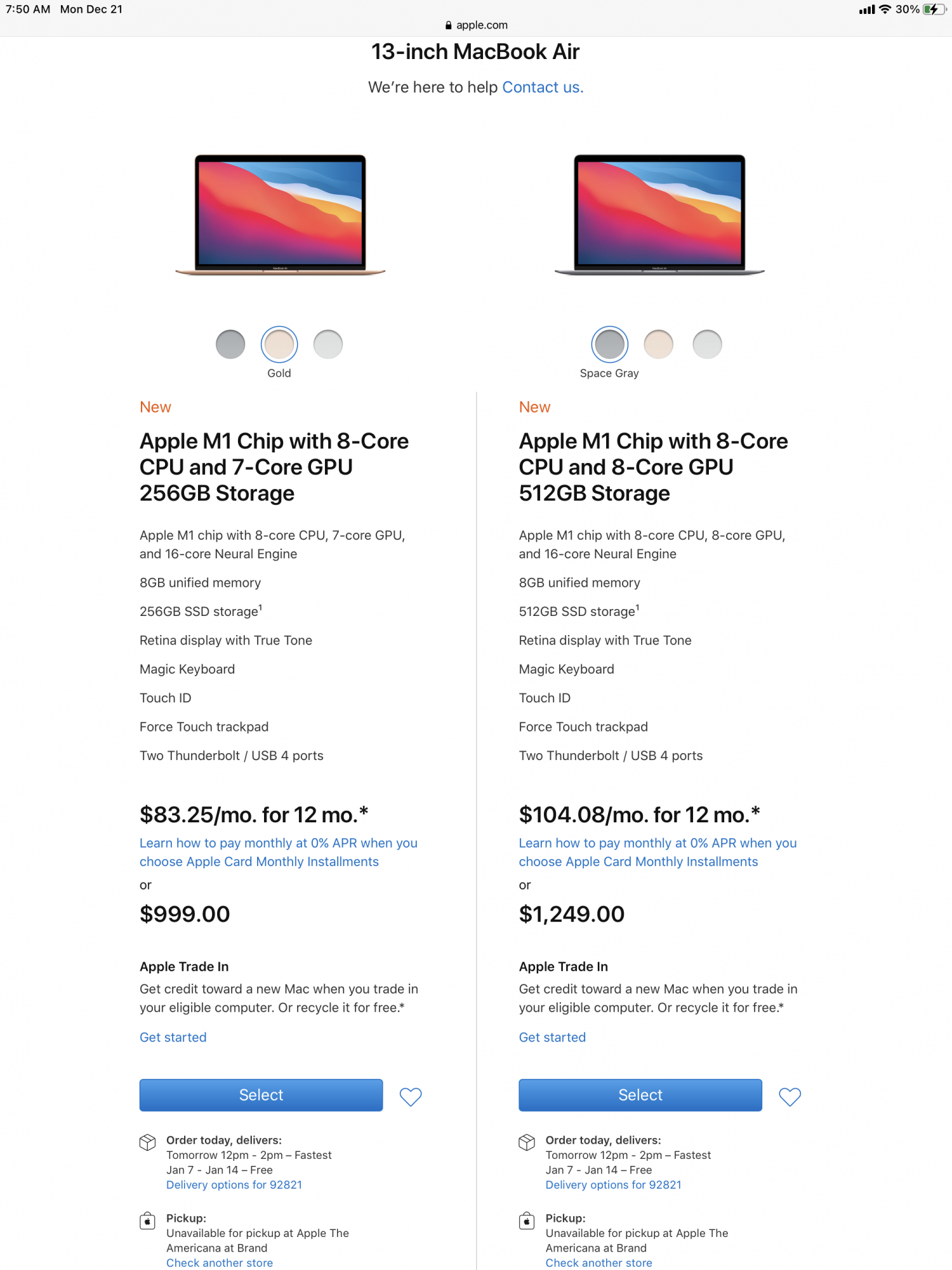Image resolution: width=952 pixels, height=1270 pixels.
Task: Tap the gold MacBook Air product image
Action: [x=280, y=214]
